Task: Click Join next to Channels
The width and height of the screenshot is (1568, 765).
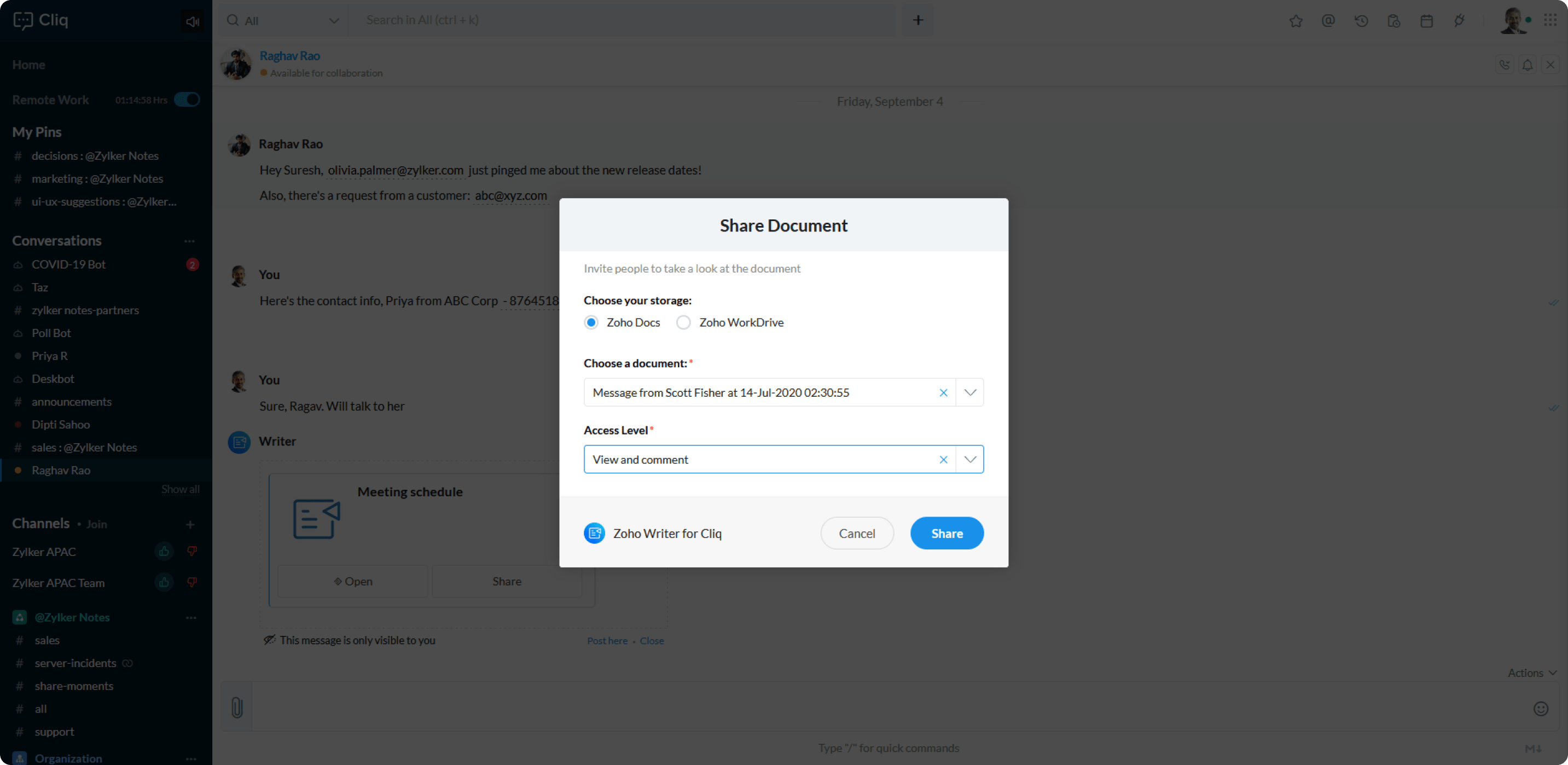Action: click(x=96, y=524)
